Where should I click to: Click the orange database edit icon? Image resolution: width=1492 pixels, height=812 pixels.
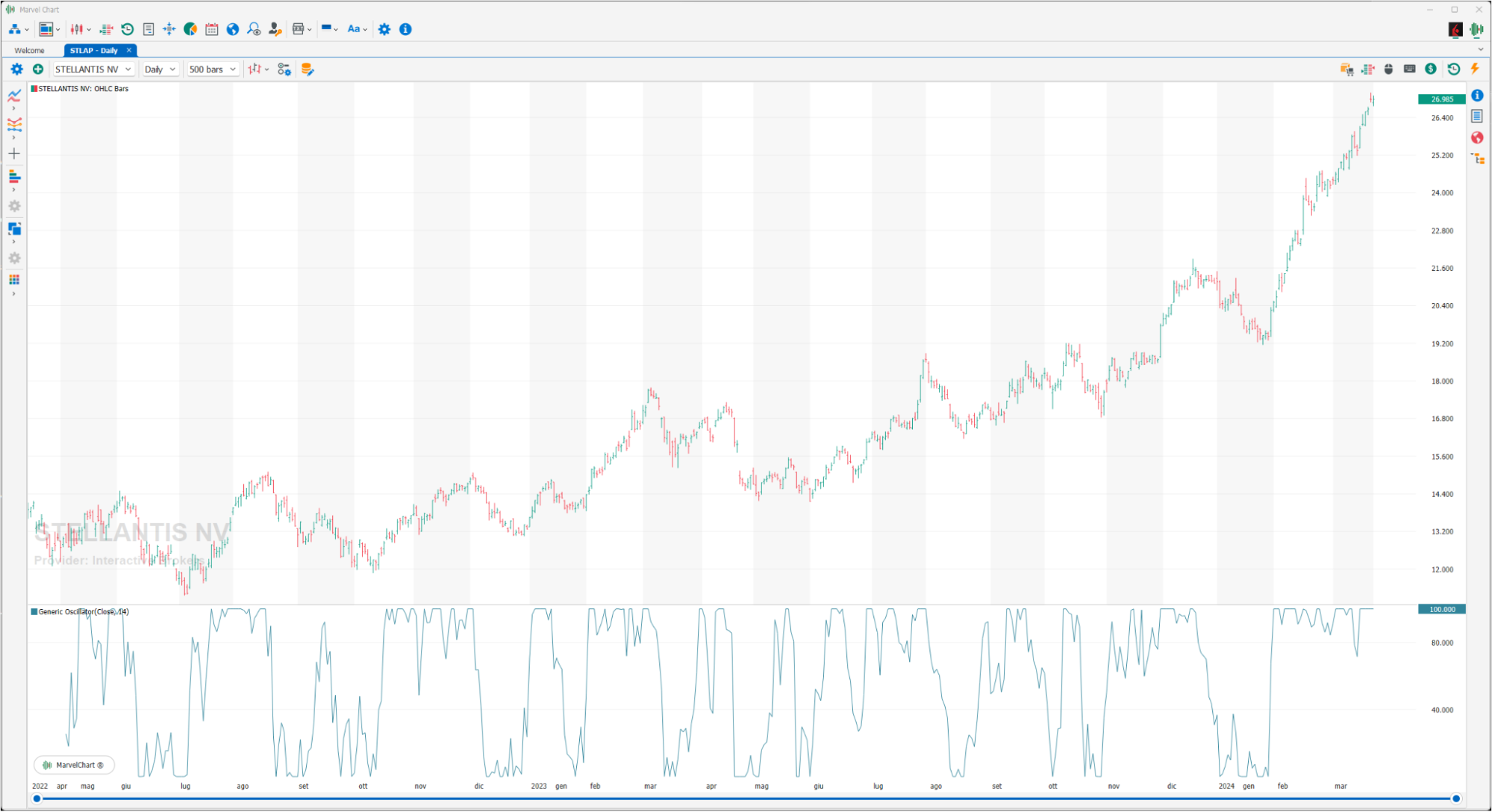[x=307, y=69]
